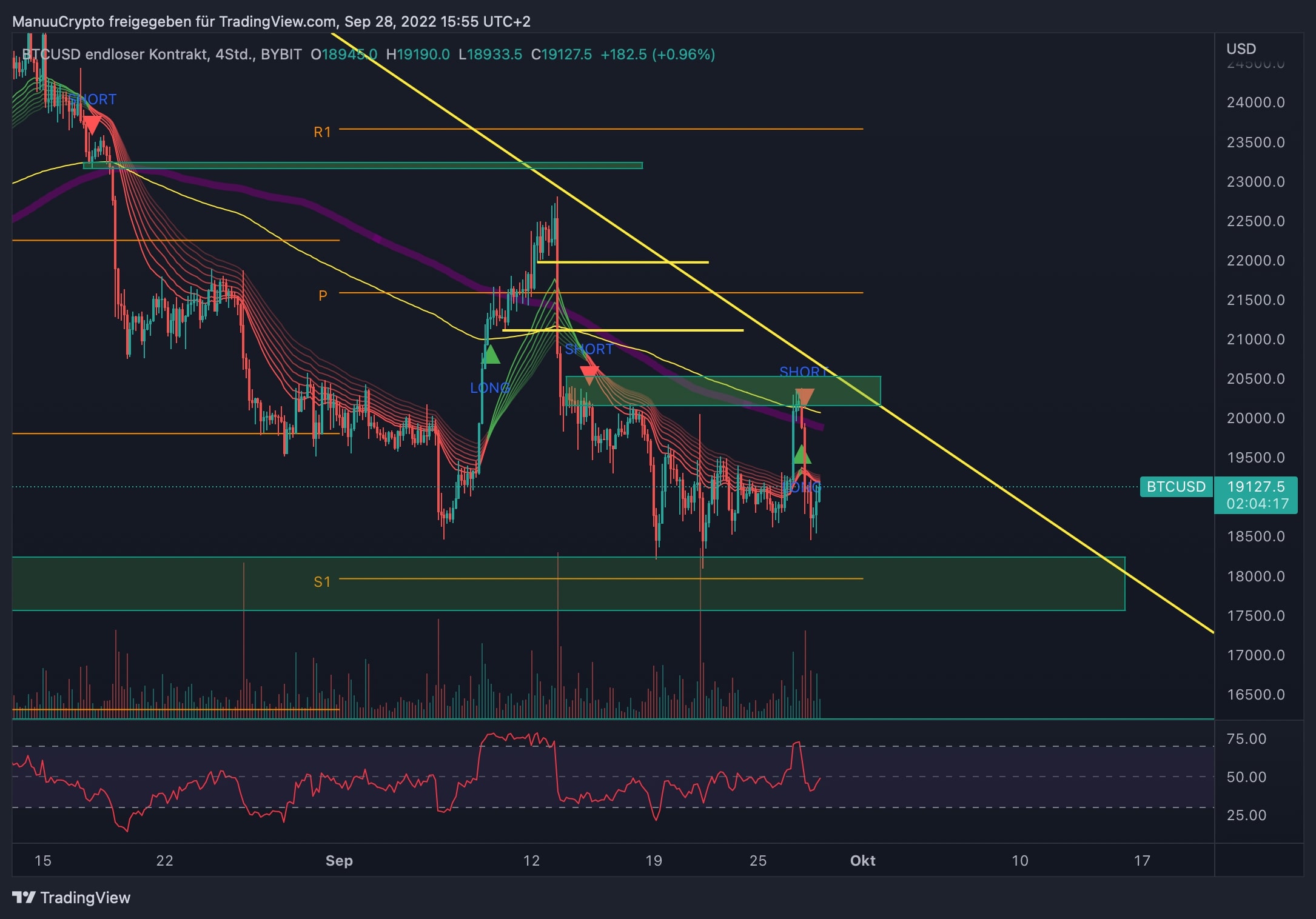Screen dimensions: 1316x919
Task: Click the 18000.0 price axis value
Action: click(1255, 576)
